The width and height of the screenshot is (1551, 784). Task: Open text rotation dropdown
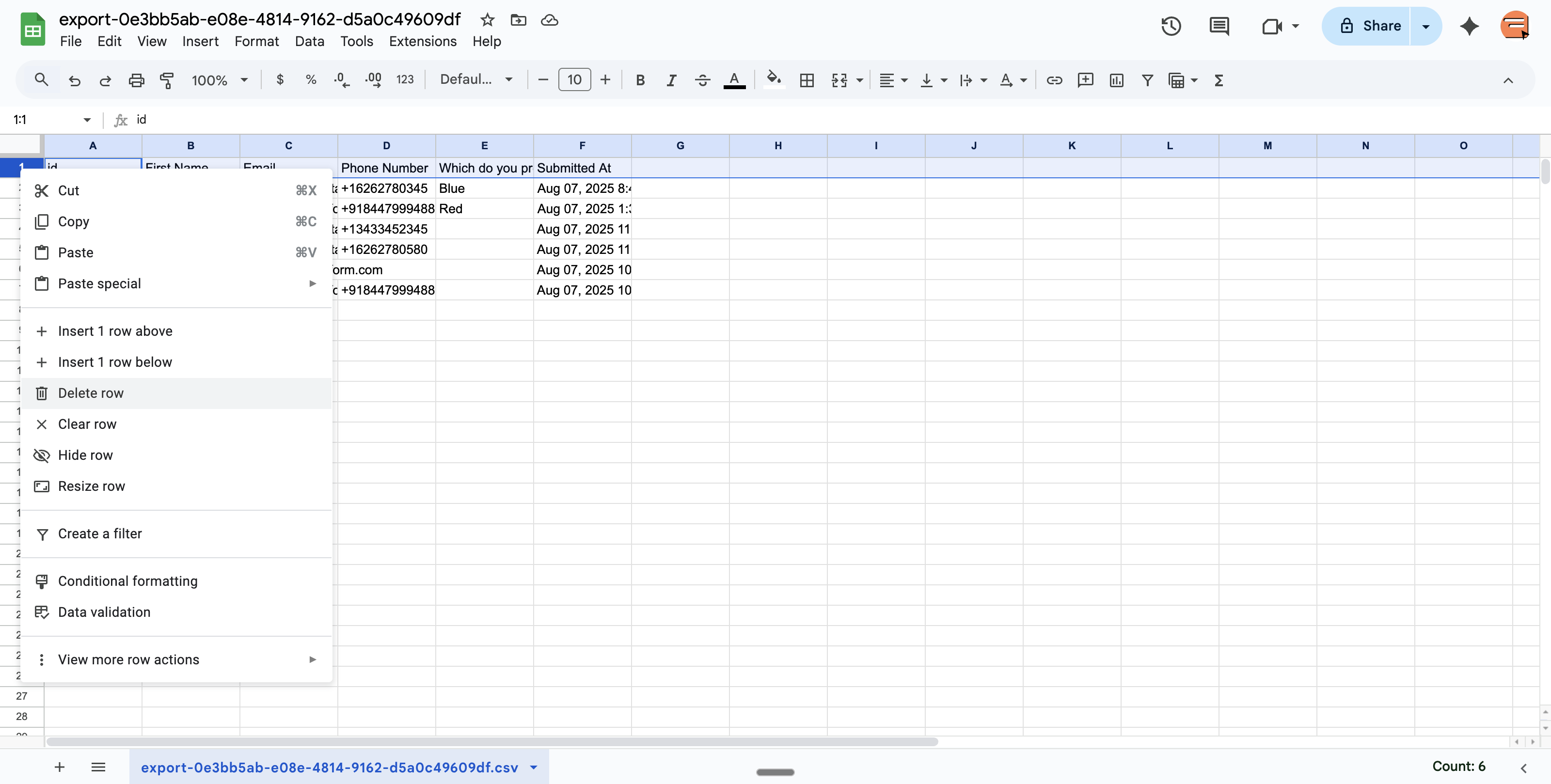click(1013, 80)
